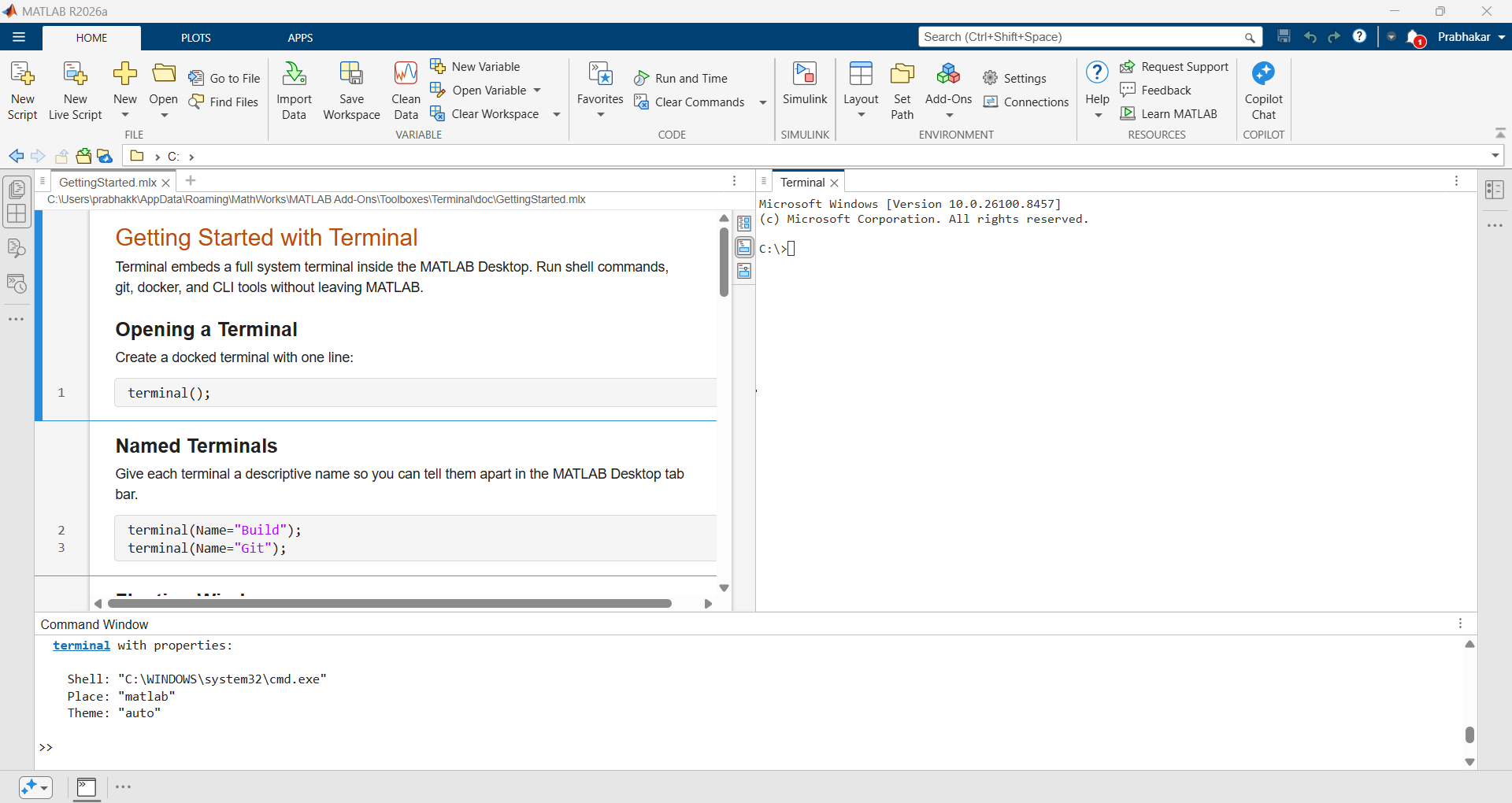Open the panel icon in right sidebar
Screen dimensions: 1512x803
[x=1495, y=190]
